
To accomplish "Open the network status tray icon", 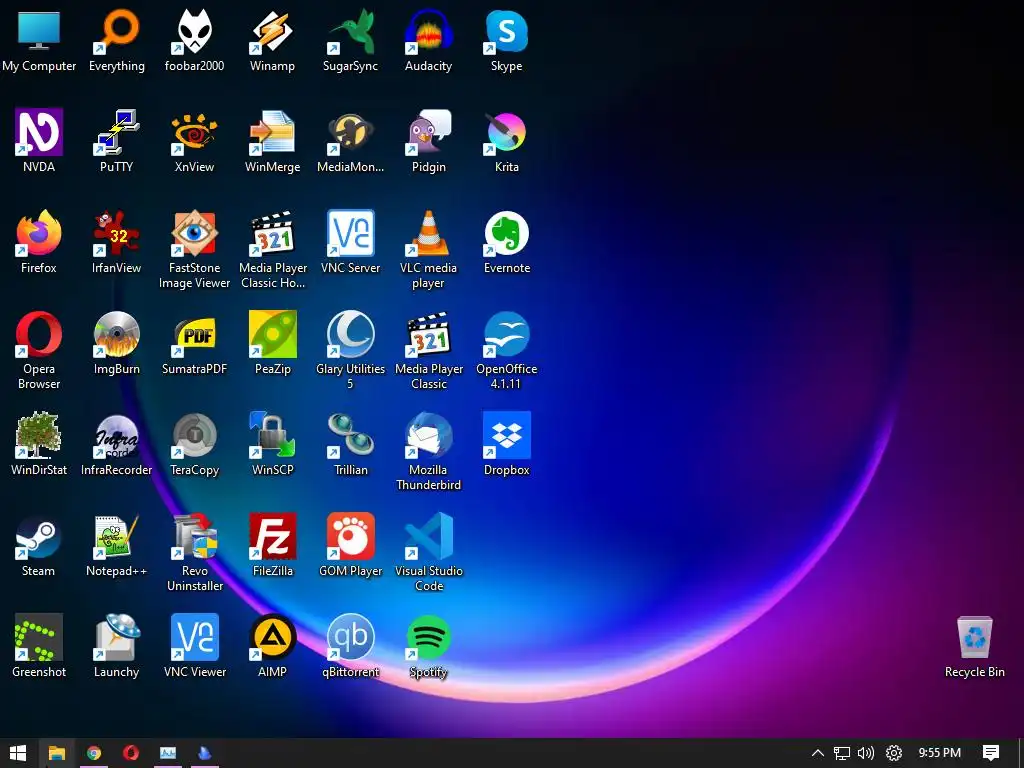I will pyautogui.click(x=842, y=753).
